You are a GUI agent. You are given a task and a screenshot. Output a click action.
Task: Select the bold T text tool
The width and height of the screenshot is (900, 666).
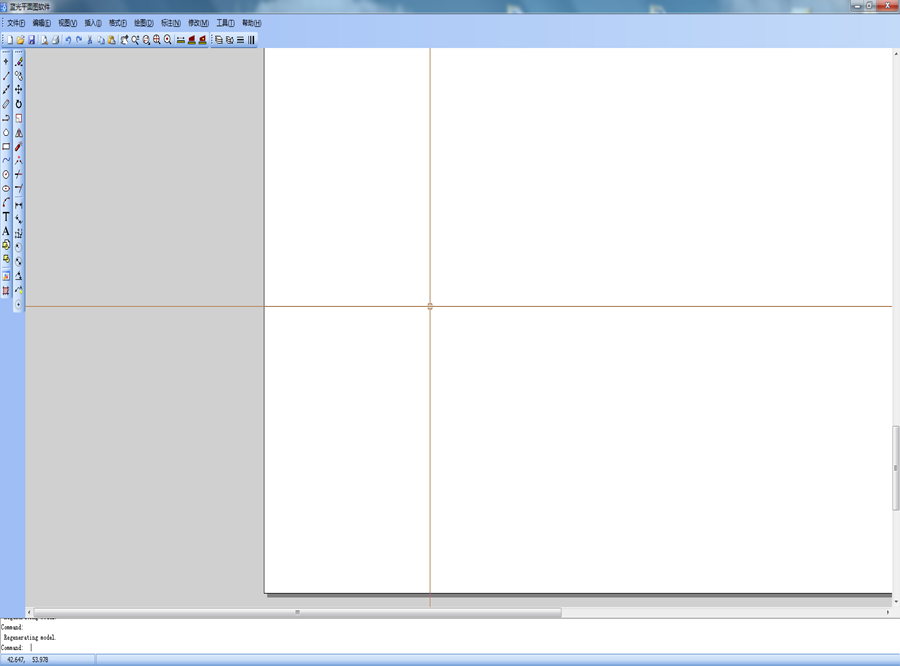pyautogui.click(x=6, y=217)
